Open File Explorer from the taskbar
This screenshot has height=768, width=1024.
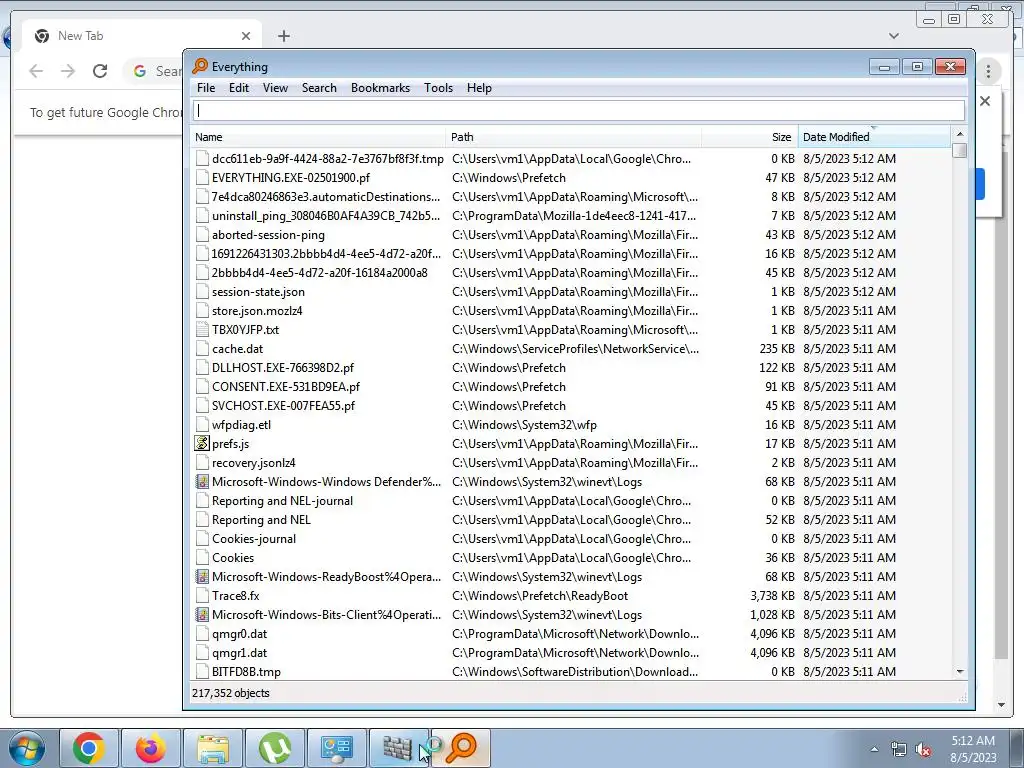tap(213, 748)
